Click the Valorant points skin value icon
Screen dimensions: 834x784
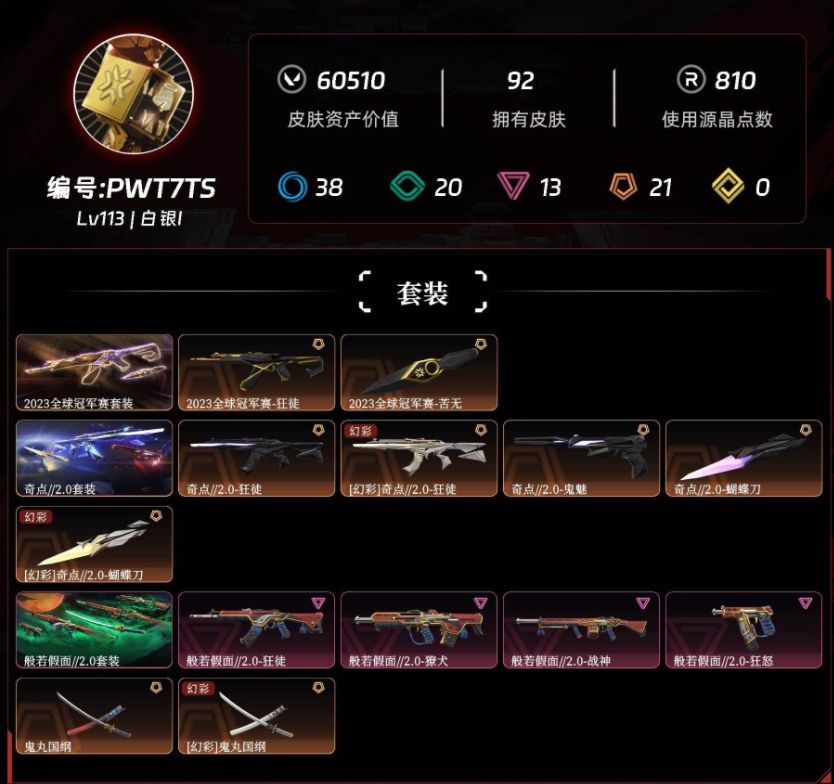pyautogui.click(x=291, y=80)
